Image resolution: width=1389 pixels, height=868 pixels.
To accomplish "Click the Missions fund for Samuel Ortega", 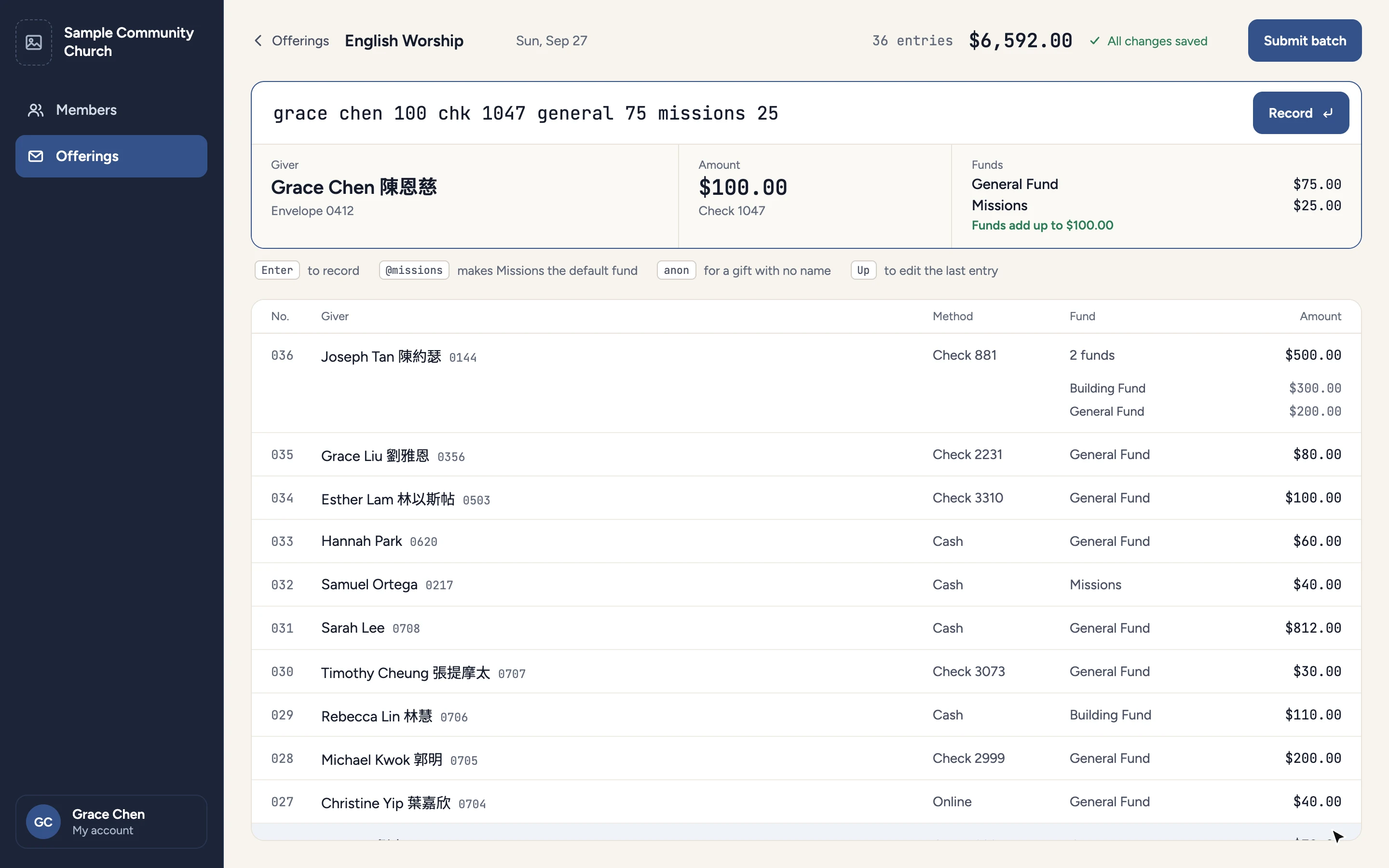I will click(x=1095, y=585).
